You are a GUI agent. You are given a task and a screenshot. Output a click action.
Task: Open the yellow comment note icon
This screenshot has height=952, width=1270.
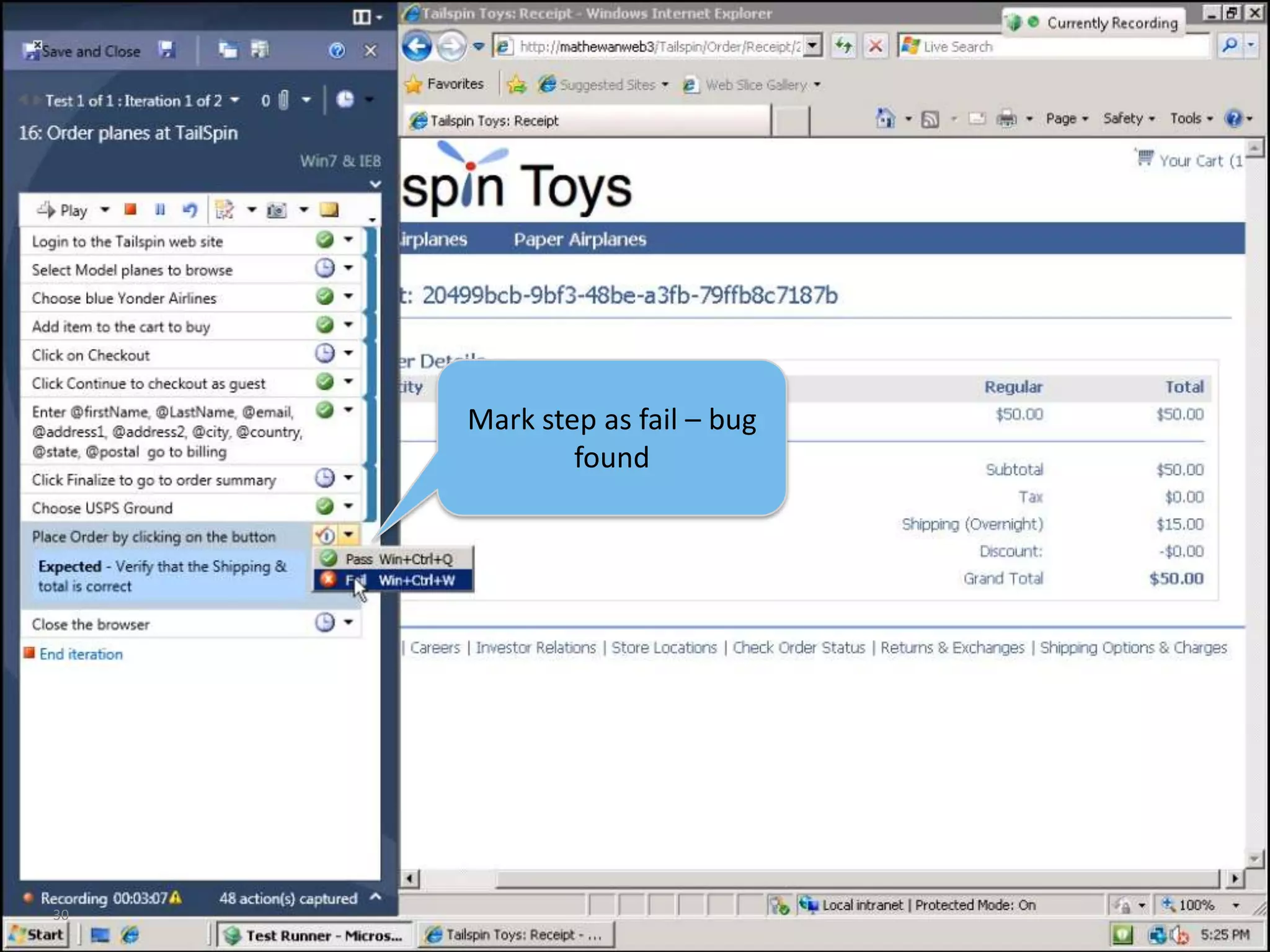[x=329, y=210]
